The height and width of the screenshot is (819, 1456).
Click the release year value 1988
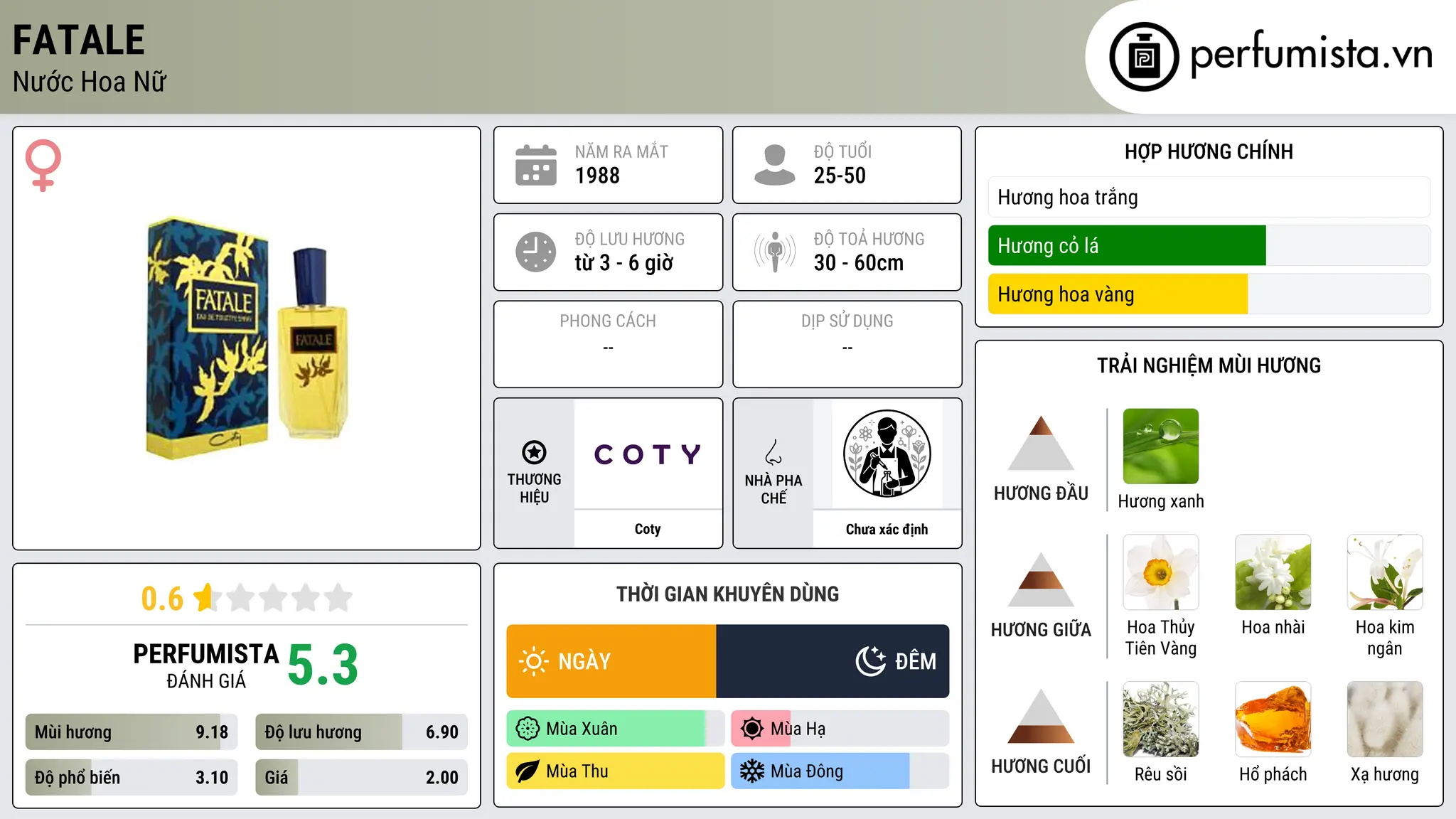pyautogui.click(x=597, y=176)
